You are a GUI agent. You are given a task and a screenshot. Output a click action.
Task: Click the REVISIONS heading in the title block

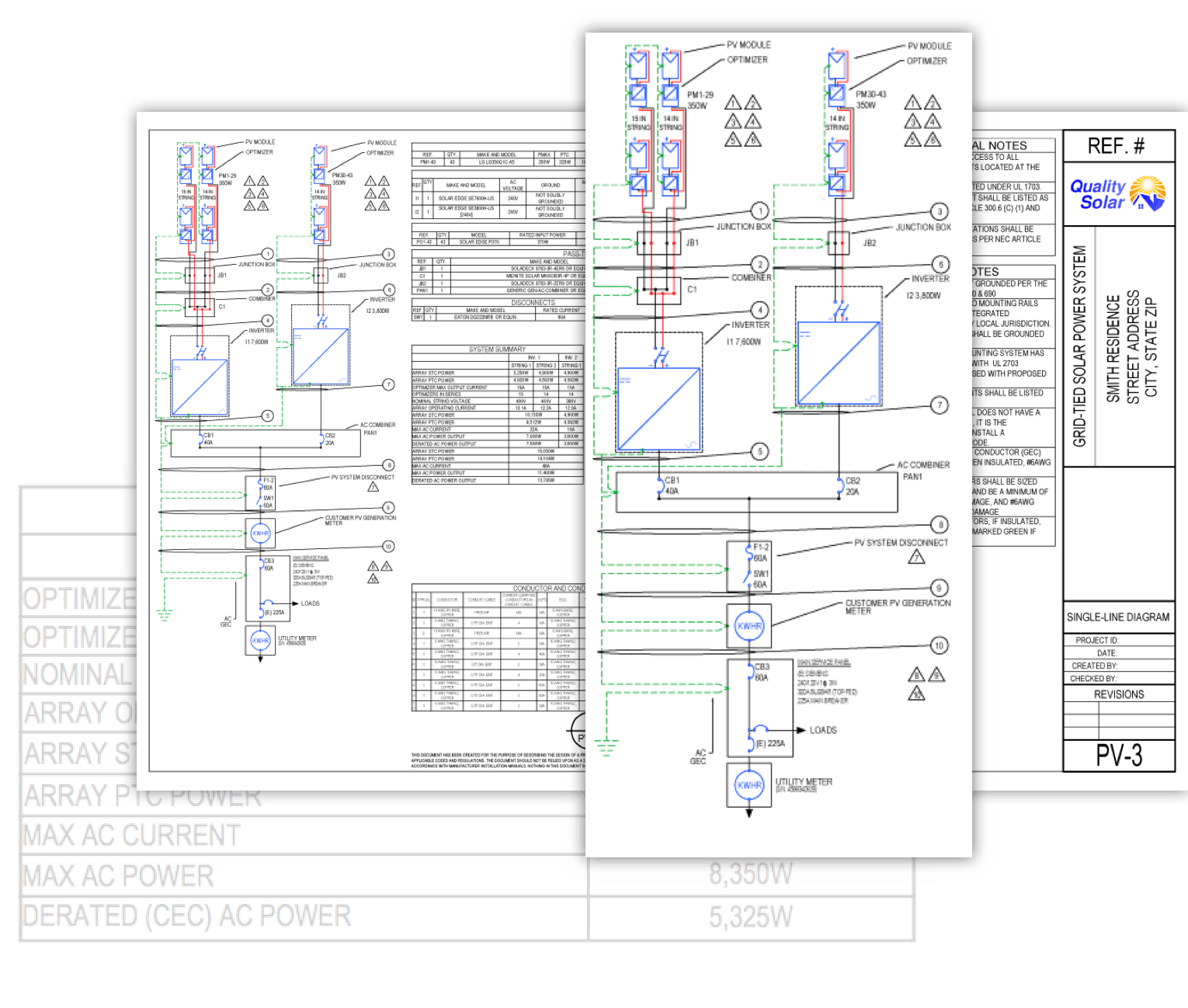tap(1118, 694)
